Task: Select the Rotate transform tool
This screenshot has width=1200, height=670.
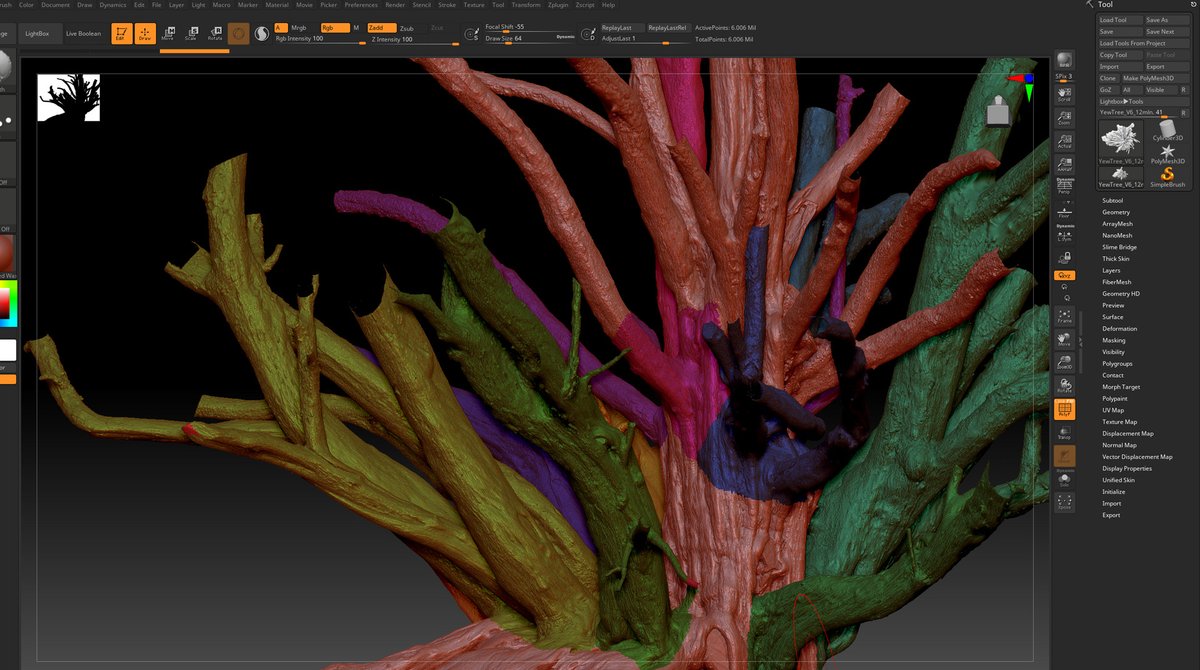Action: [x=215, y=34]
